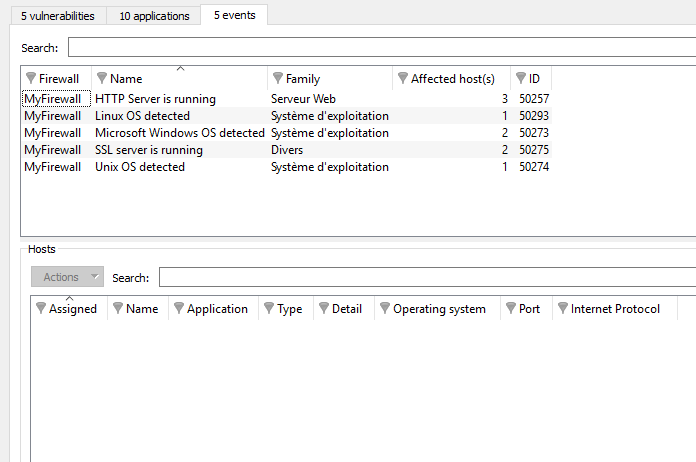Click the Detail column filter icon
The image size is (696, 462).
[324, 308]
